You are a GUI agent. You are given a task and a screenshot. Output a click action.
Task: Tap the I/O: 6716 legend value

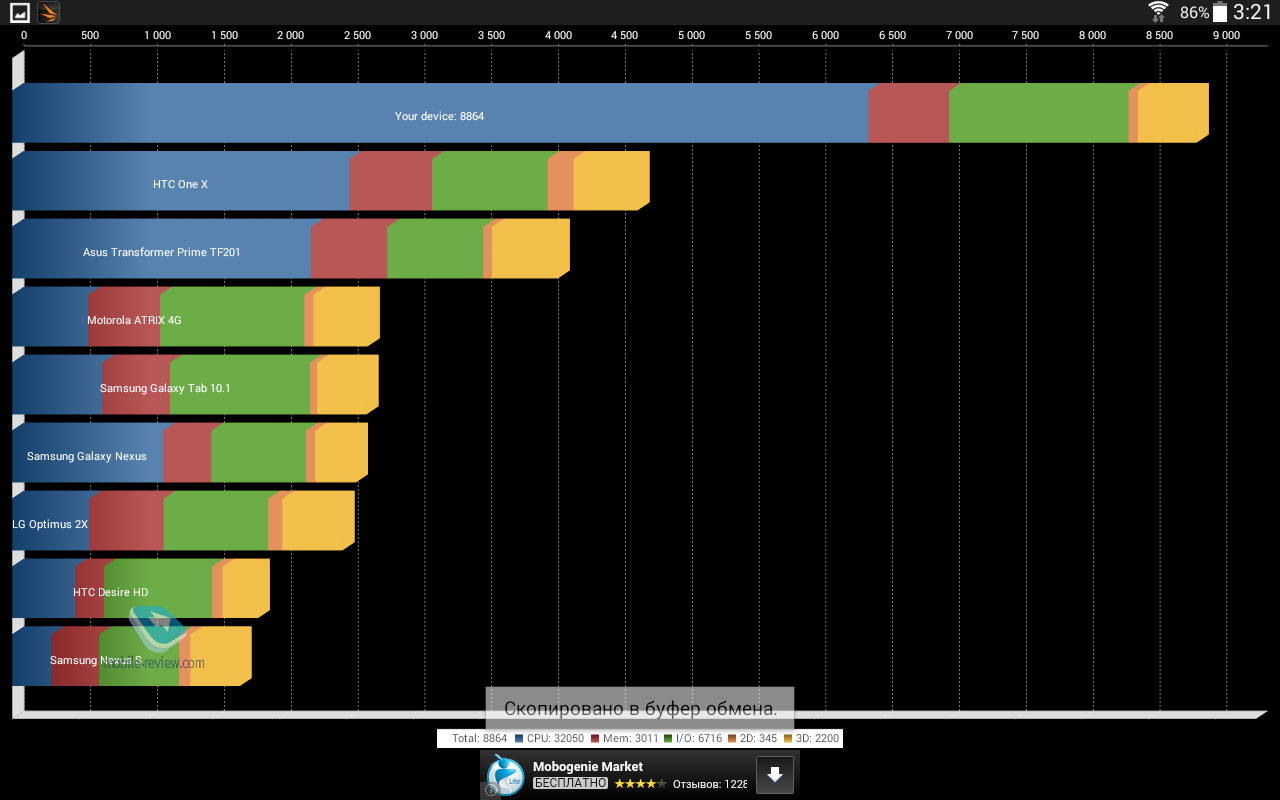tap(698, 739)
